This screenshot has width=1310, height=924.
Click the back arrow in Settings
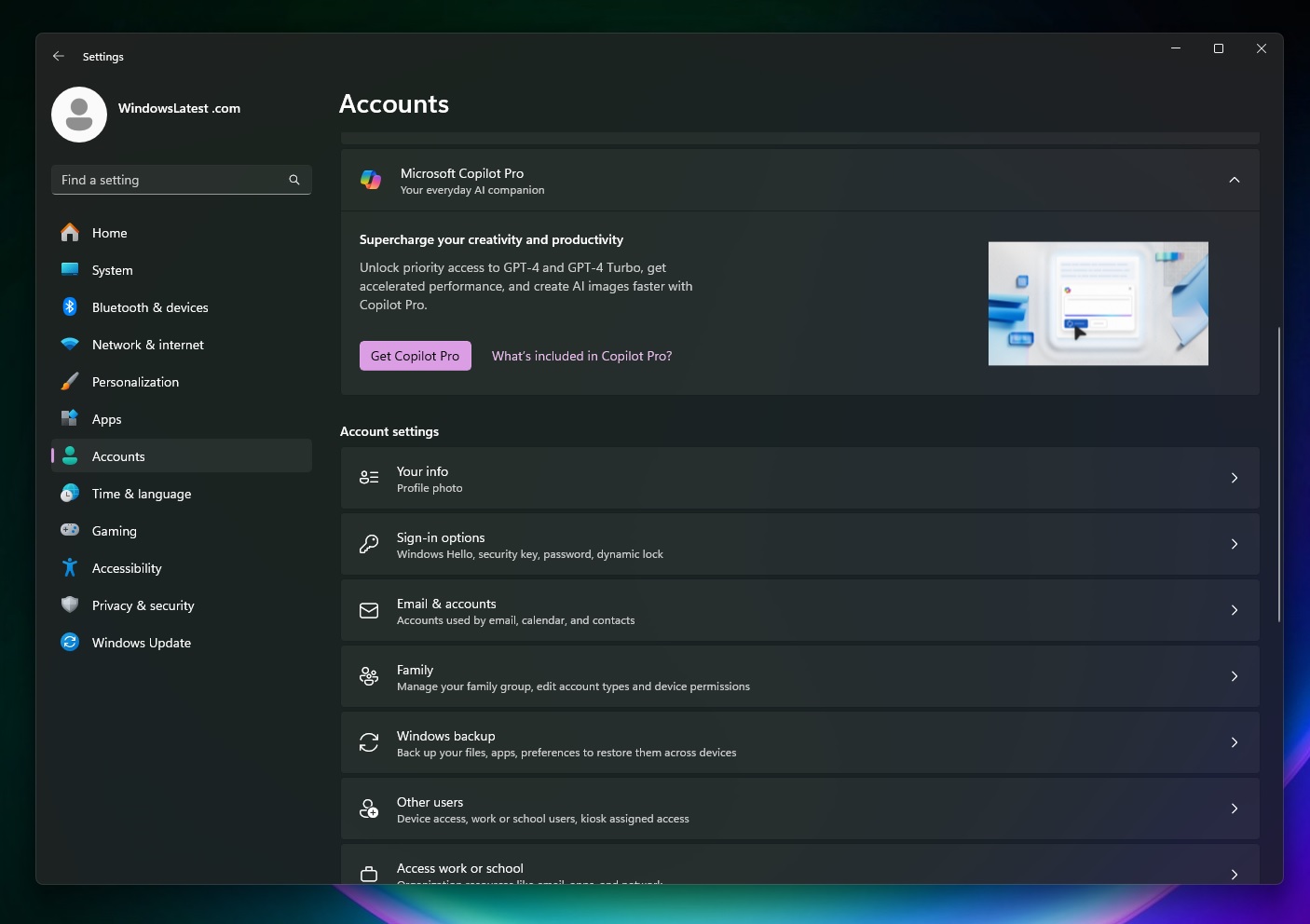click(x=59, y=56)
